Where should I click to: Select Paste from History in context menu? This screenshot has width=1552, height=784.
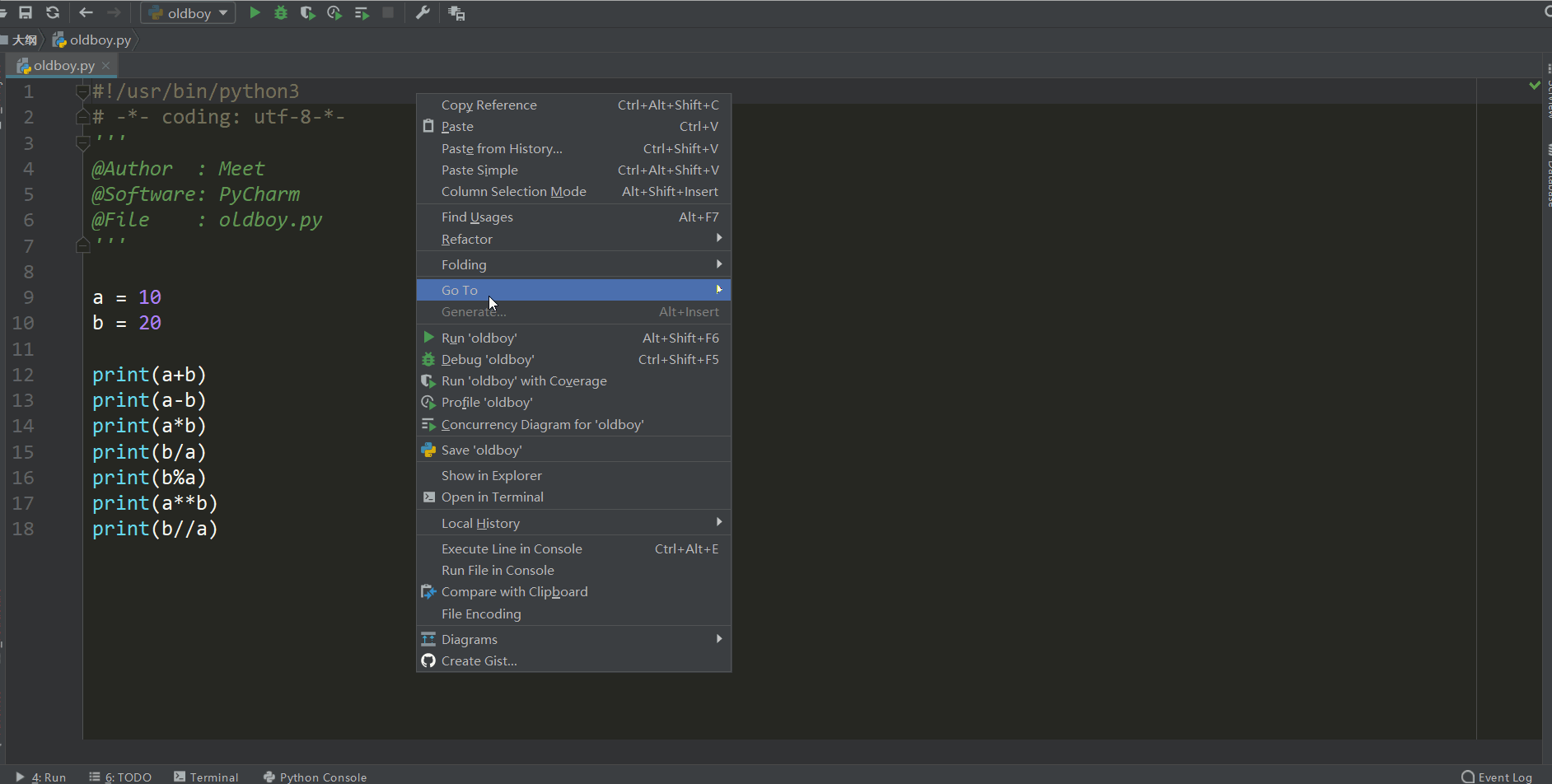[573, 148]
